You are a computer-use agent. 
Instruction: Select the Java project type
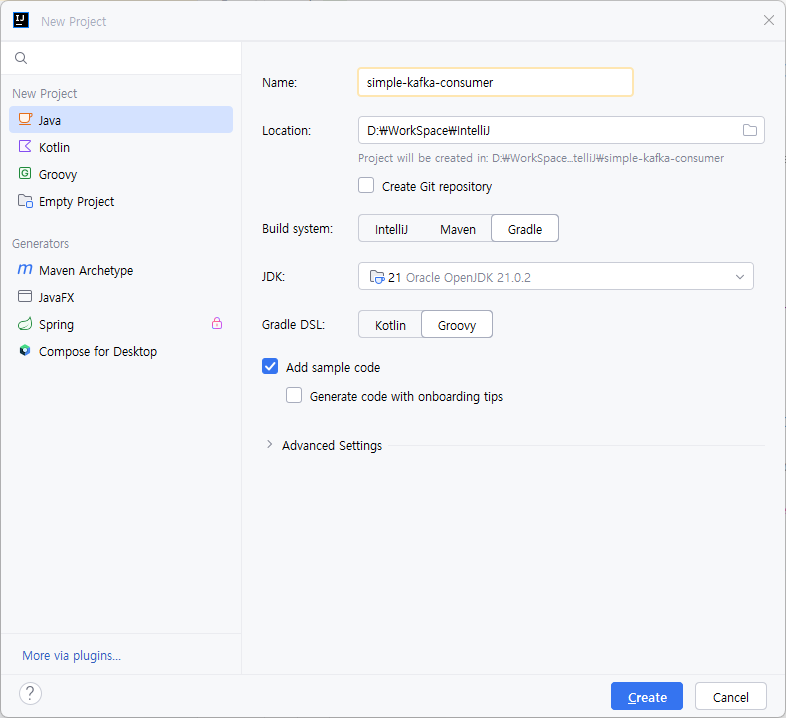tap(121, 120)
